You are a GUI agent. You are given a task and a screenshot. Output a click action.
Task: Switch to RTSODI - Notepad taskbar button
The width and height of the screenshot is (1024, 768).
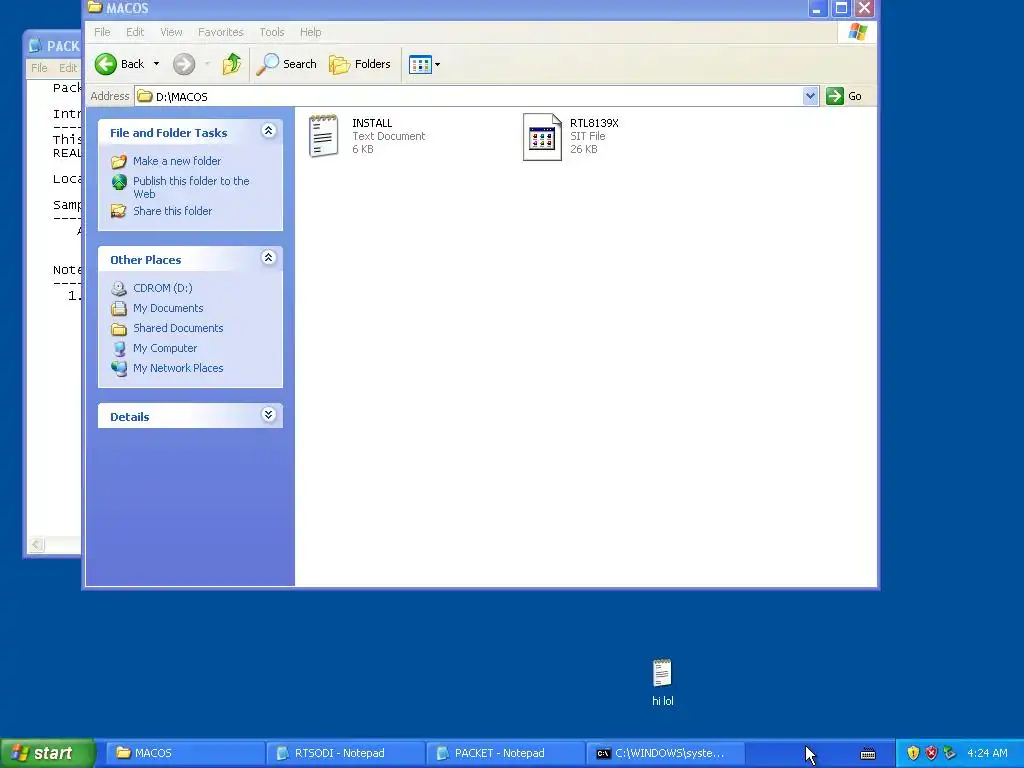[x=345, y=753]
